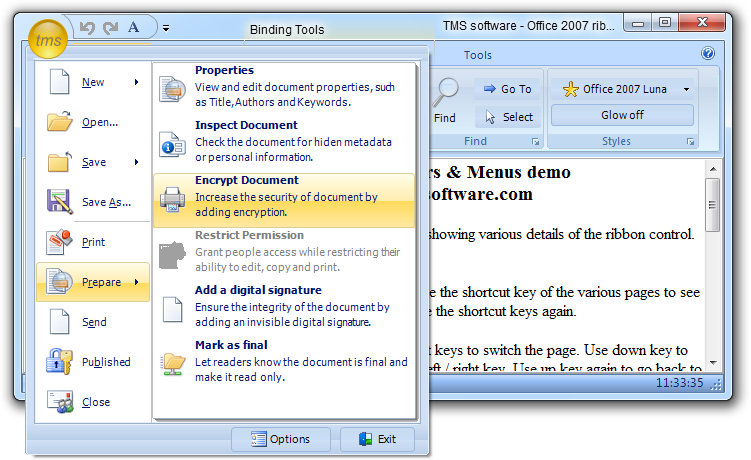Viewport: 751px width, 460px height.
Task: Choose the Close menu entry
Action: point(93,402)
